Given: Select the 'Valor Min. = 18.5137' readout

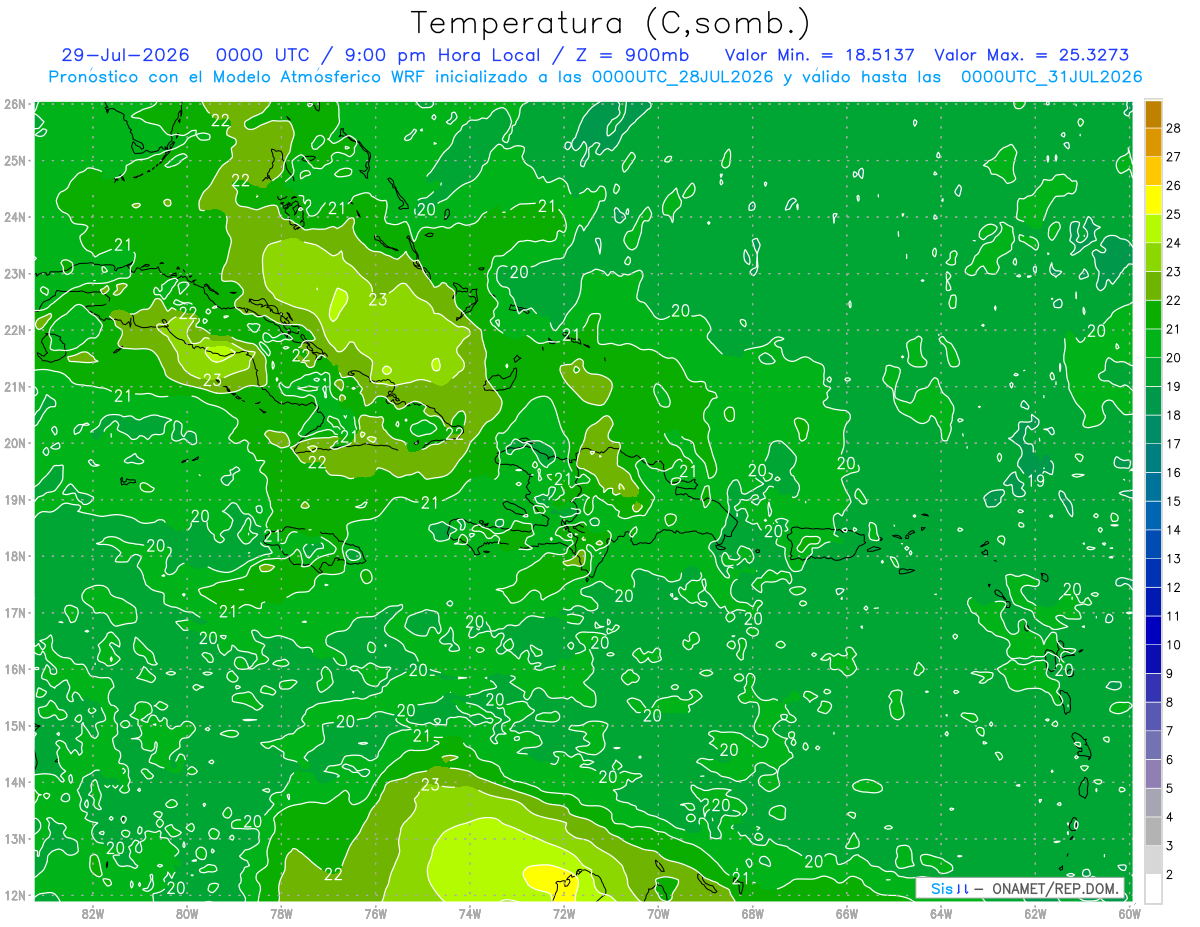Looking at the screenshot, I should click(x=819, y=55).
